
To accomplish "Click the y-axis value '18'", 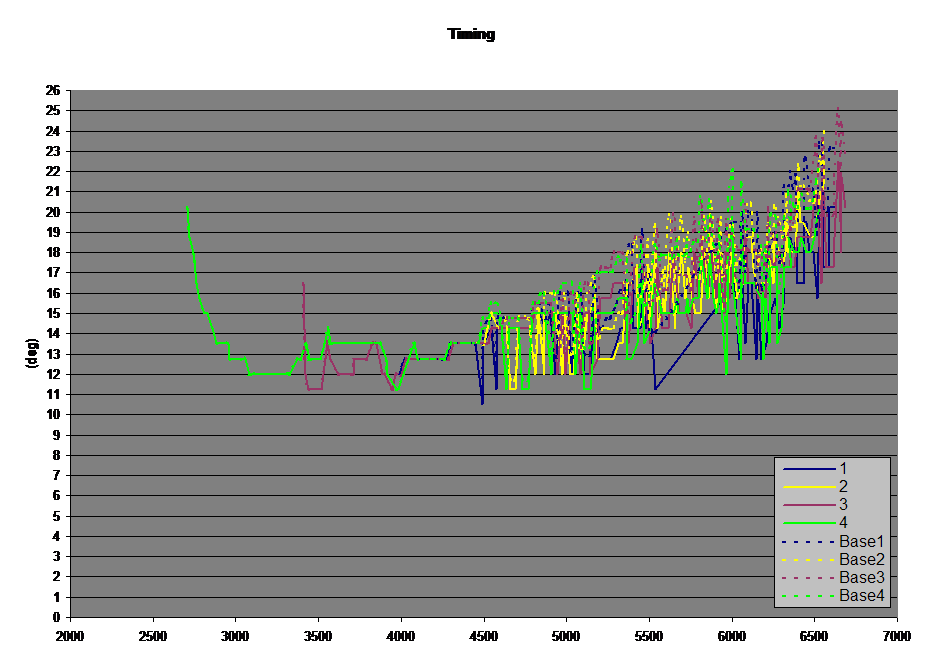I will coord(53,252).
